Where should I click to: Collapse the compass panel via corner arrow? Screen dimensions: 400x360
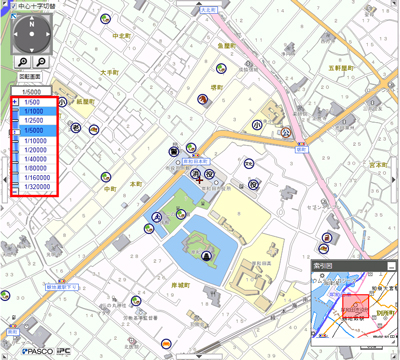(13, 16)
